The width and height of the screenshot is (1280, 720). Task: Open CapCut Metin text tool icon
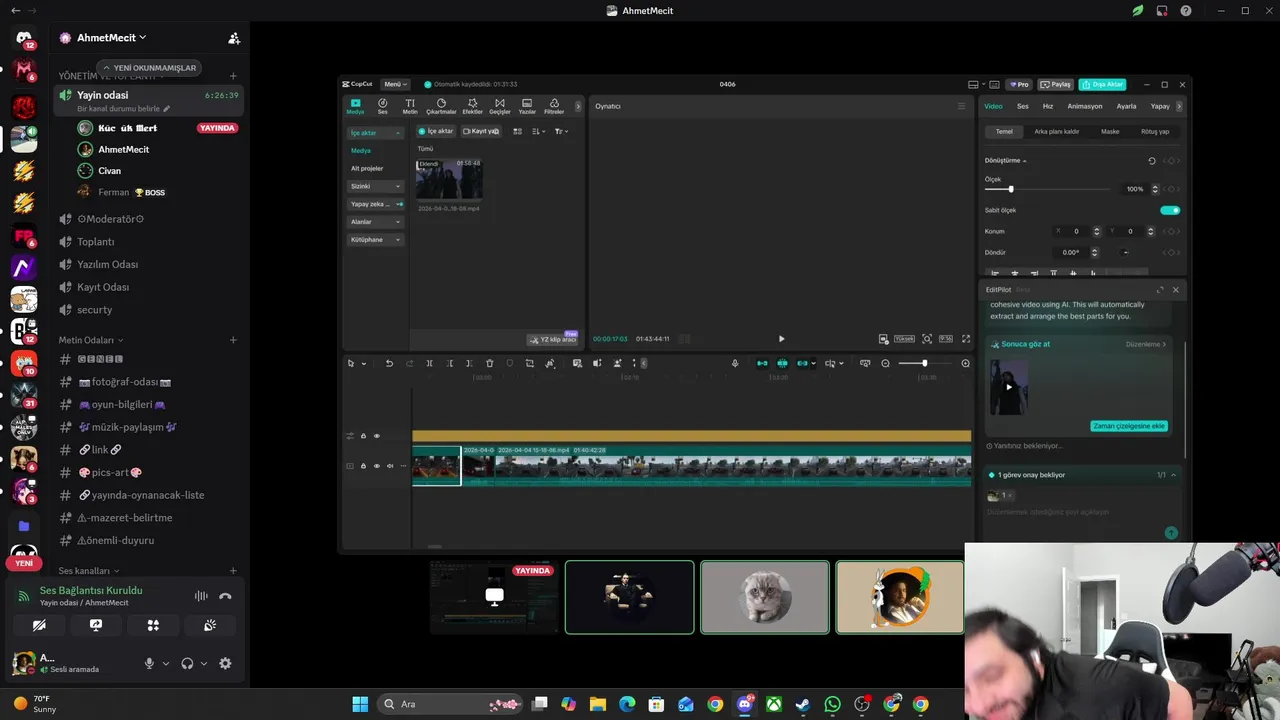410,106
